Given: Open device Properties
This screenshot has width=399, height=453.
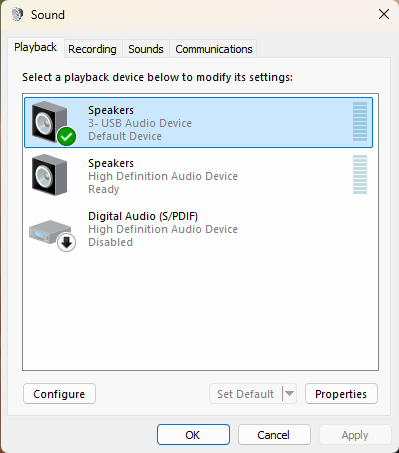Looking at the screenshot, I should pos(341,394).
